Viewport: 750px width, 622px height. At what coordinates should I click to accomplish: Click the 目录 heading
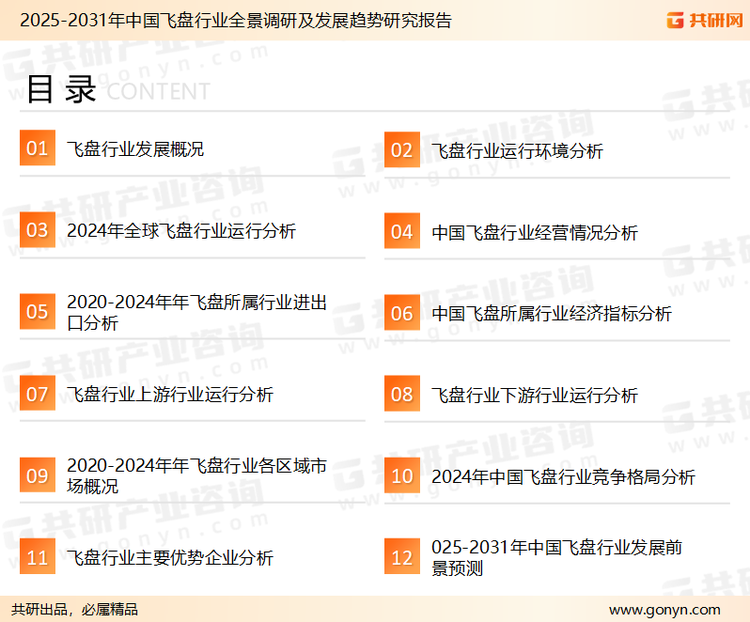[62, 89]
